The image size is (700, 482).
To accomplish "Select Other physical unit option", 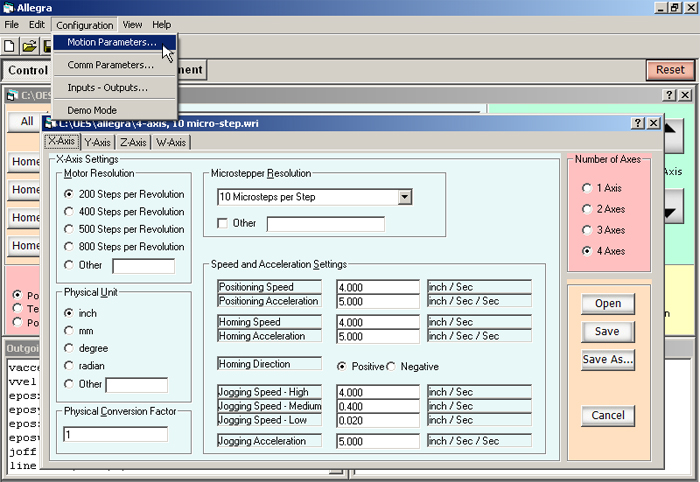I will 83,384.
